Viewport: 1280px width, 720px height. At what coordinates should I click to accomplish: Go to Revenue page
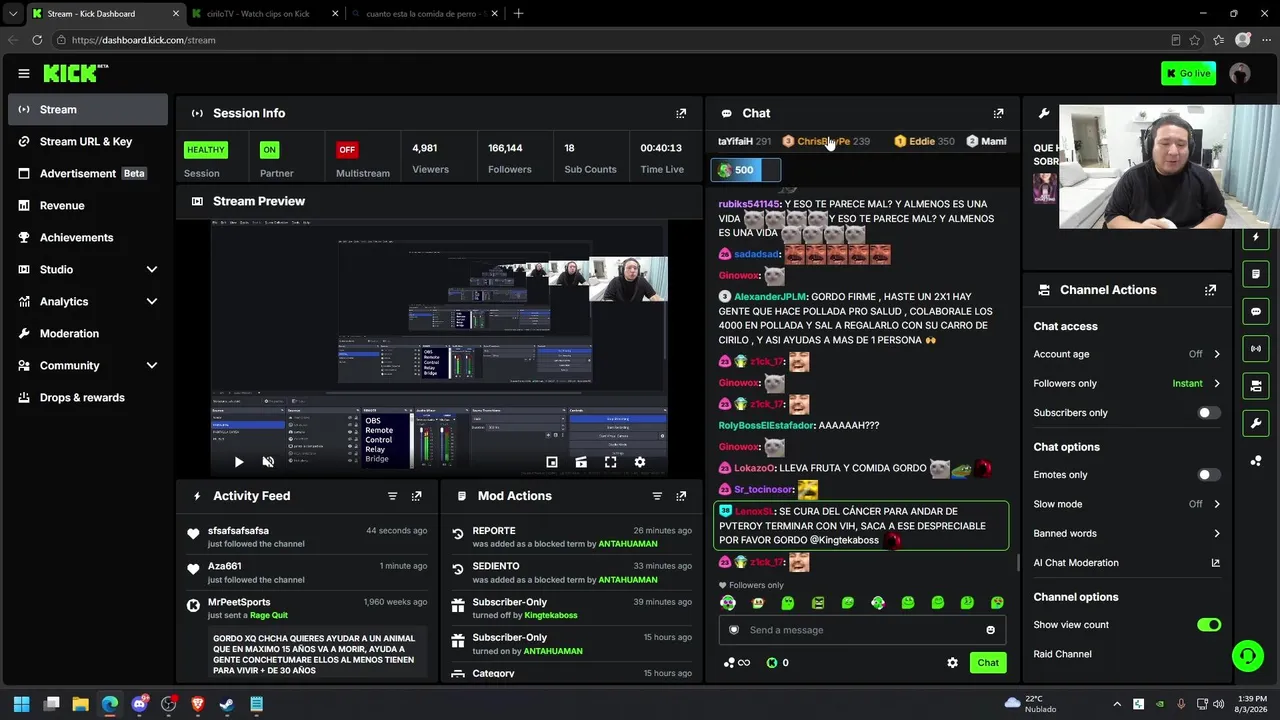(88, 205)
